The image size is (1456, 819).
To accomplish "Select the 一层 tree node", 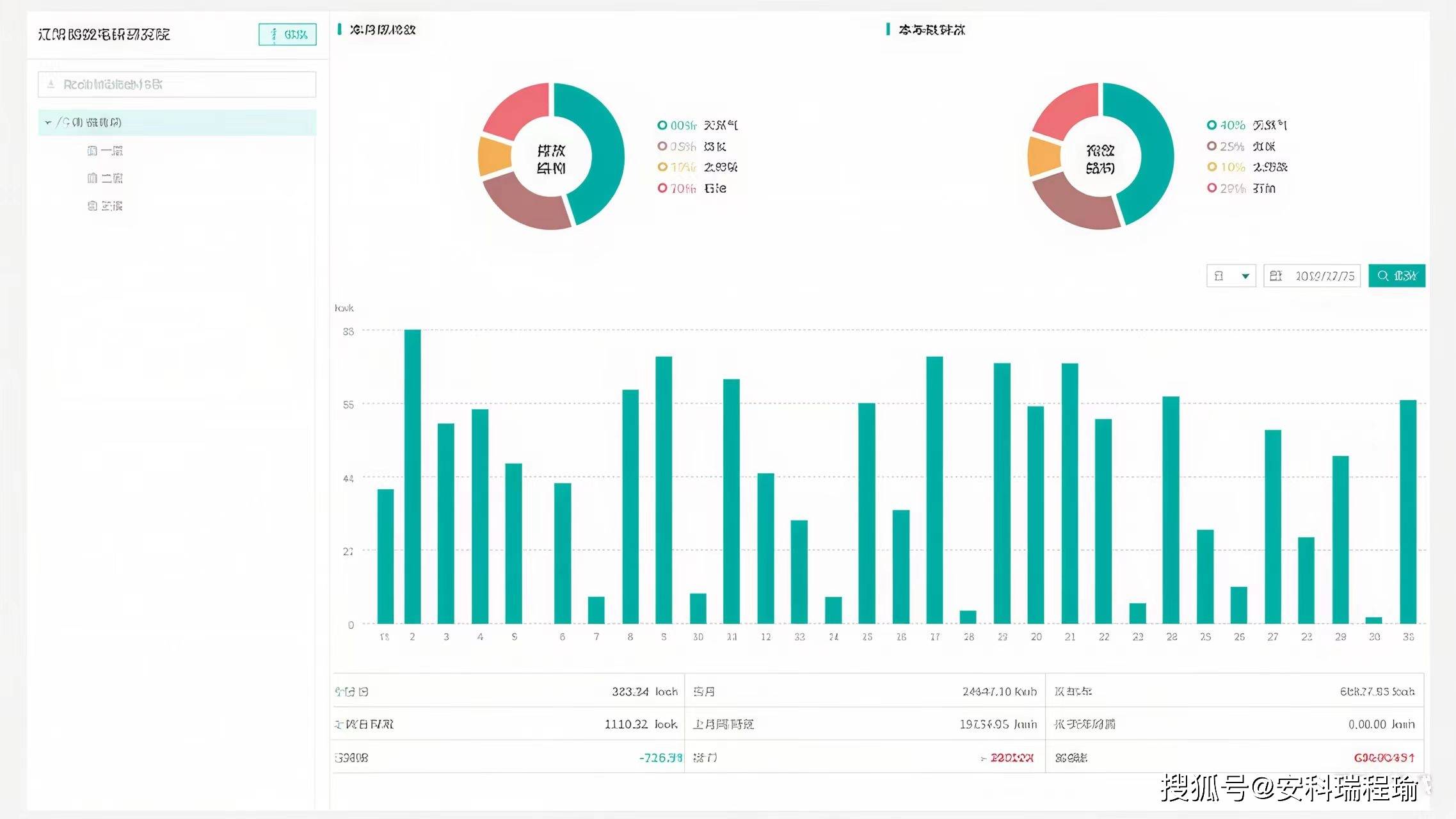I will pos(112,150).
